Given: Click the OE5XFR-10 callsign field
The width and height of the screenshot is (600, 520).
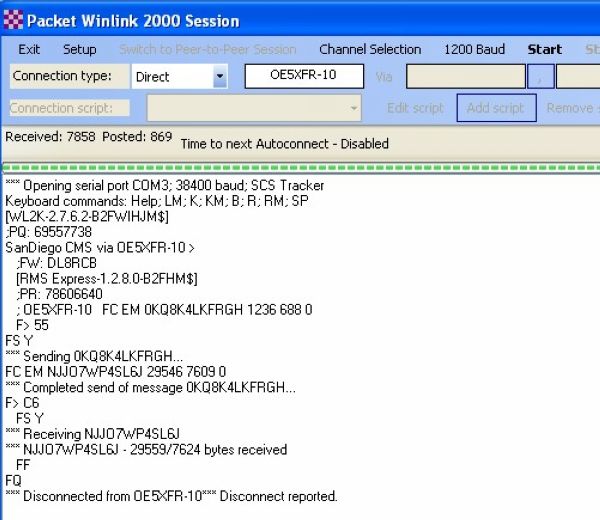Looking at the screenshot, I should (303, 77).
